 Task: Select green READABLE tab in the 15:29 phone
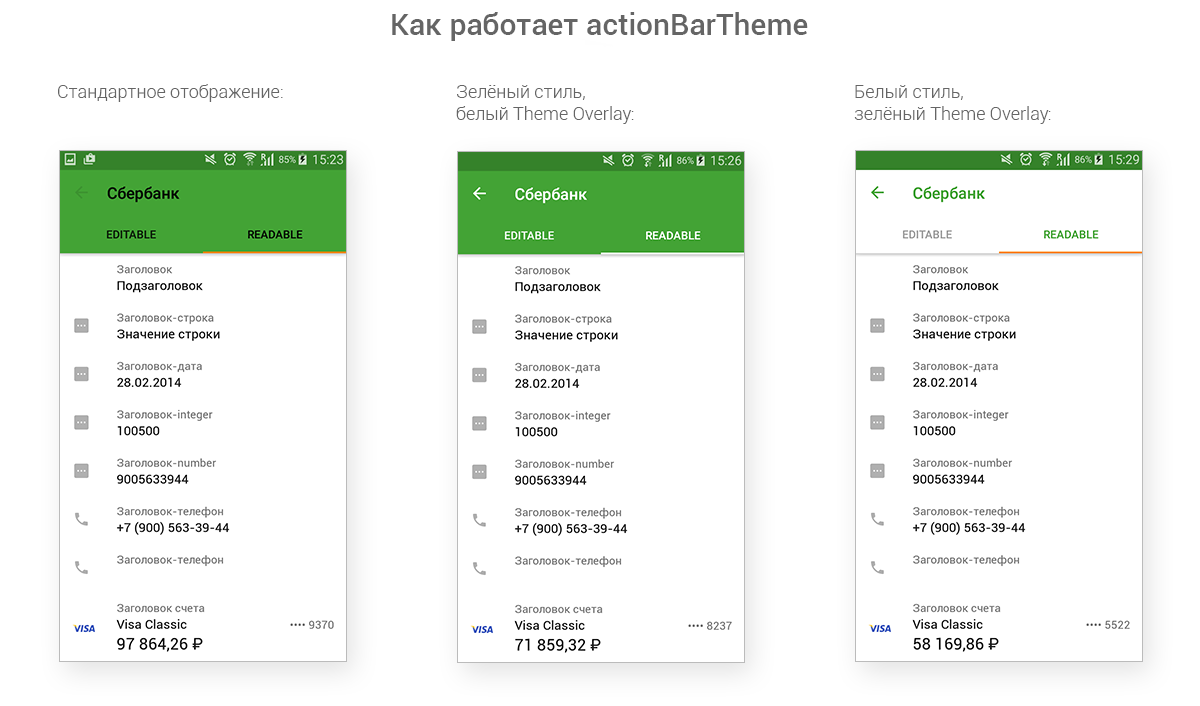click(1071, 235)
